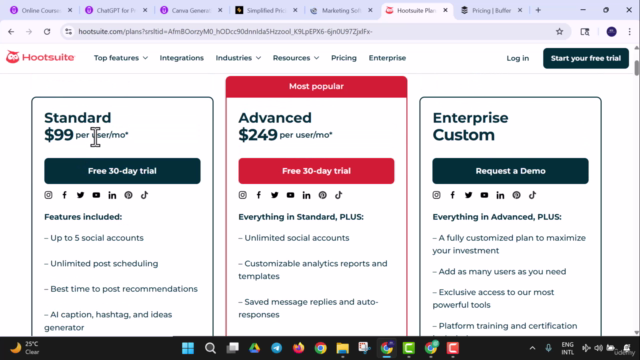Click YouTube icon in Standard plan
Viewport: 640px width, 360px height.
(96, 195)
